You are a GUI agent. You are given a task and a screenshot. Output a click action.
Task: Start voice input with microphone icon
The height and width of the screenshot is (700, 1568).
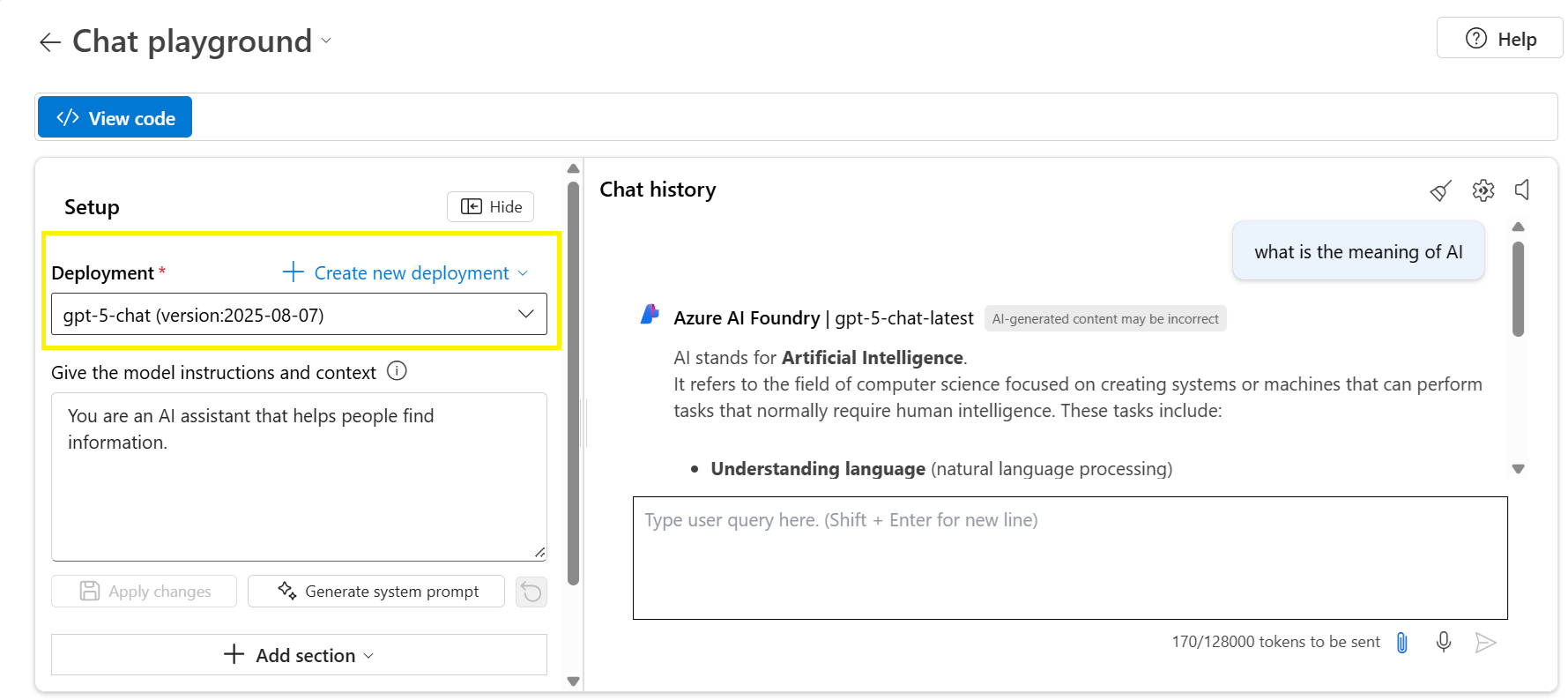point(1444,642)
